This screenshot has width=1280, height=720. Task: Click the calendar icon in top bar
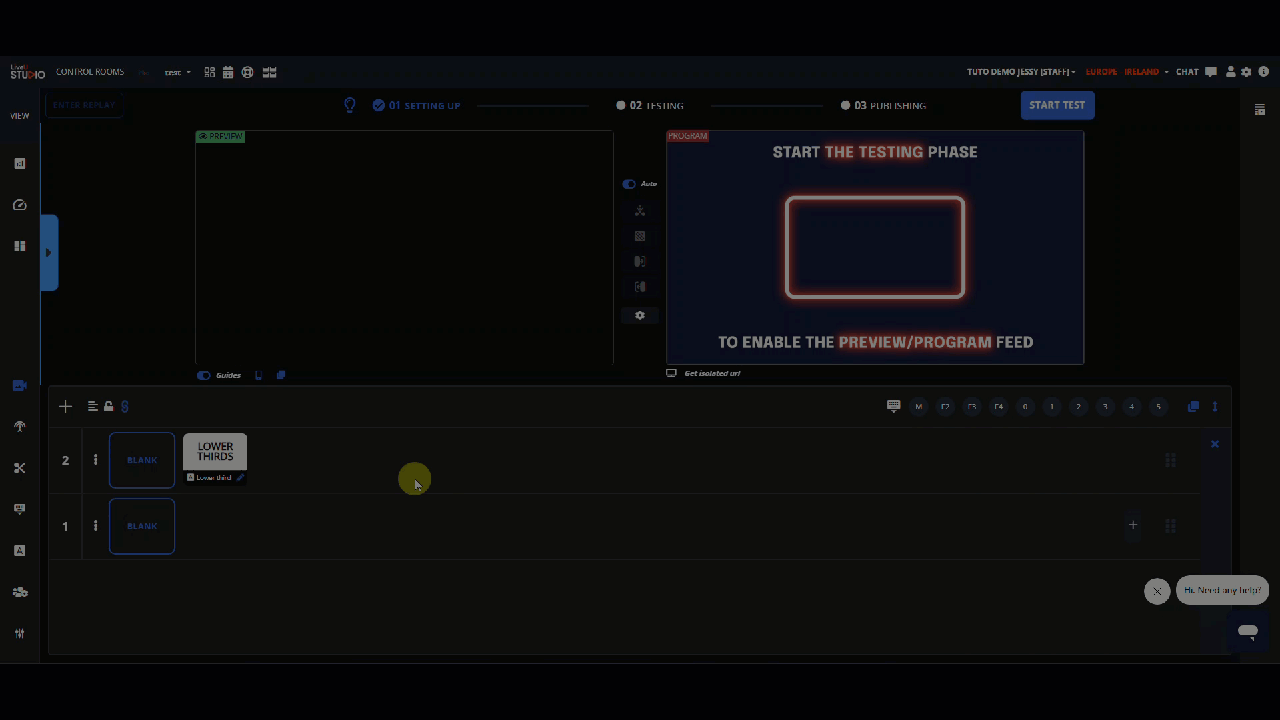pos(228,72)
